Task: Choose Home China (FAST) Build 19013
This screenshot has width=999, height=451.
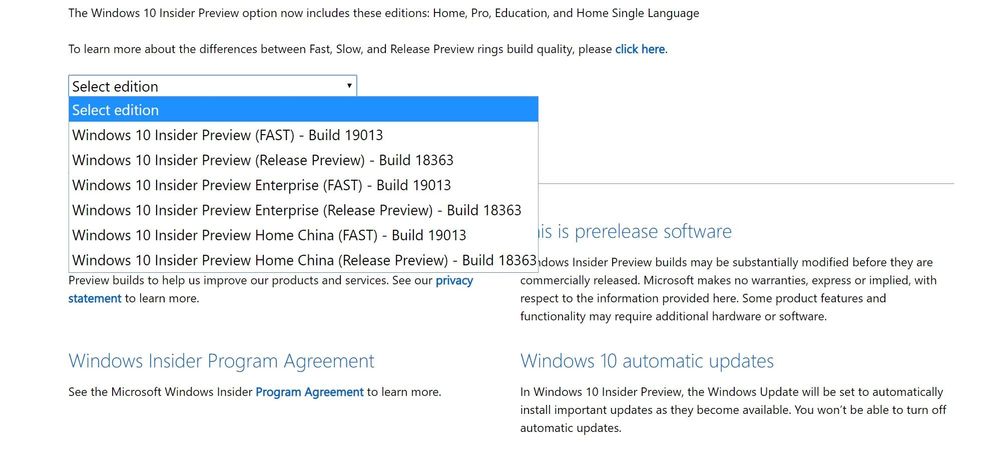Action: (x=303, y=234)
